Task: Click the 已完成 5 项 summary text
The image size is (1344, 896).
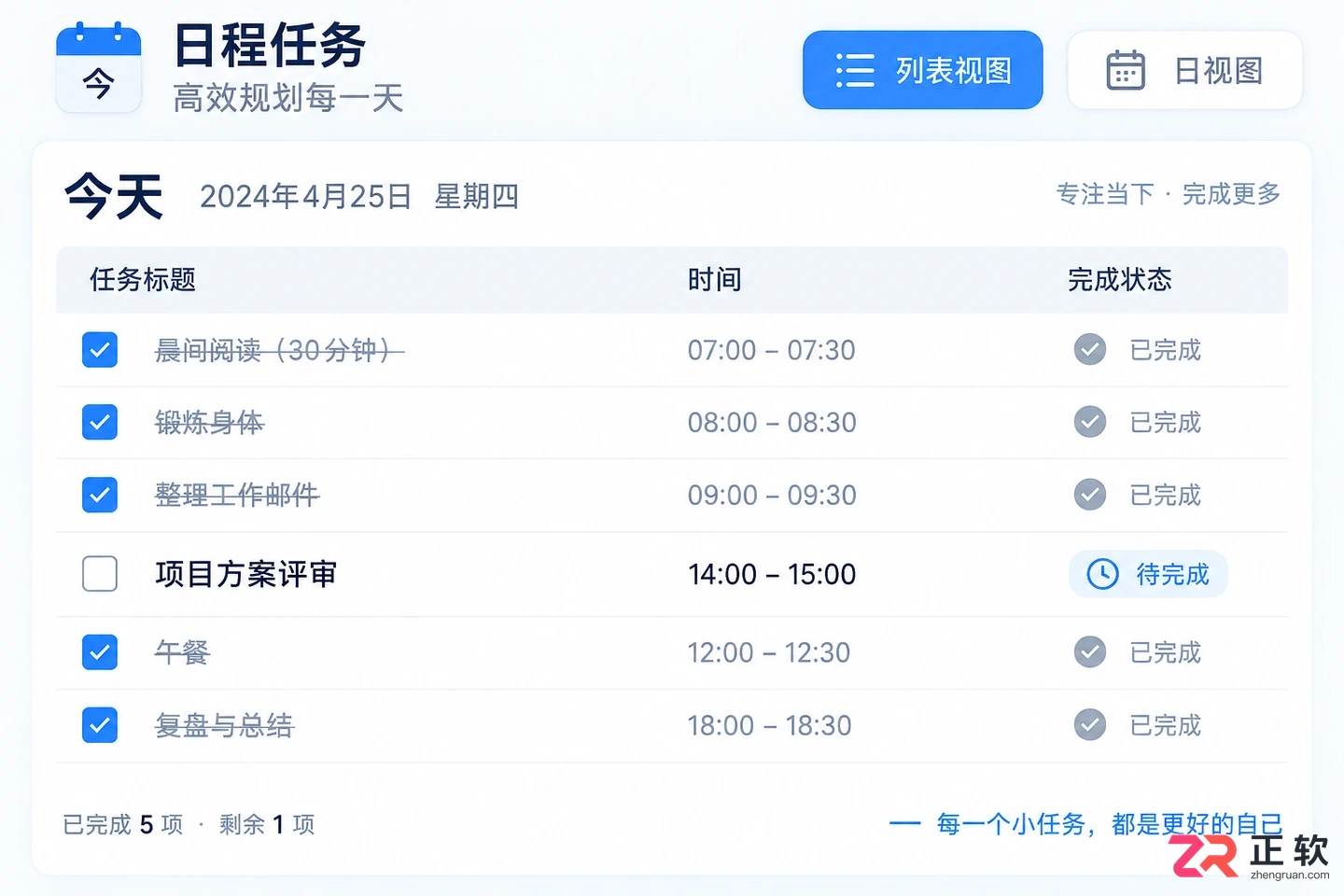Action: pyautogui.click(x=123, y=824)
